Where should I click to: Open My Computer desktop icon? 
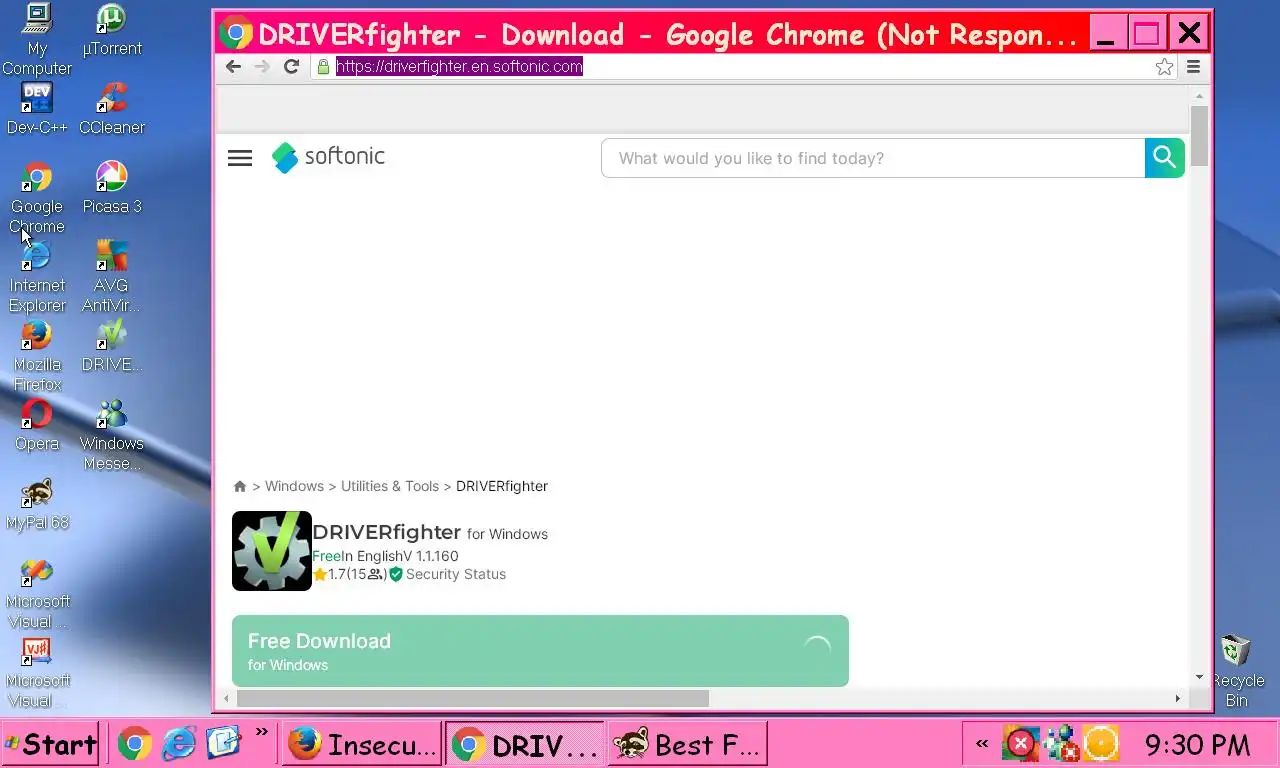pyautogui.click(x=37, y=40)
